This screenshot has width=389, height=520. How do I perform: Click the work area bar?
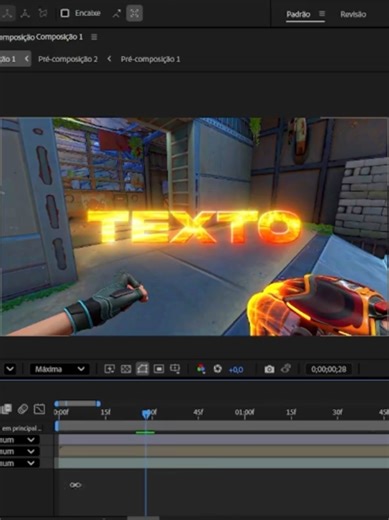click(x=223, y=426)
